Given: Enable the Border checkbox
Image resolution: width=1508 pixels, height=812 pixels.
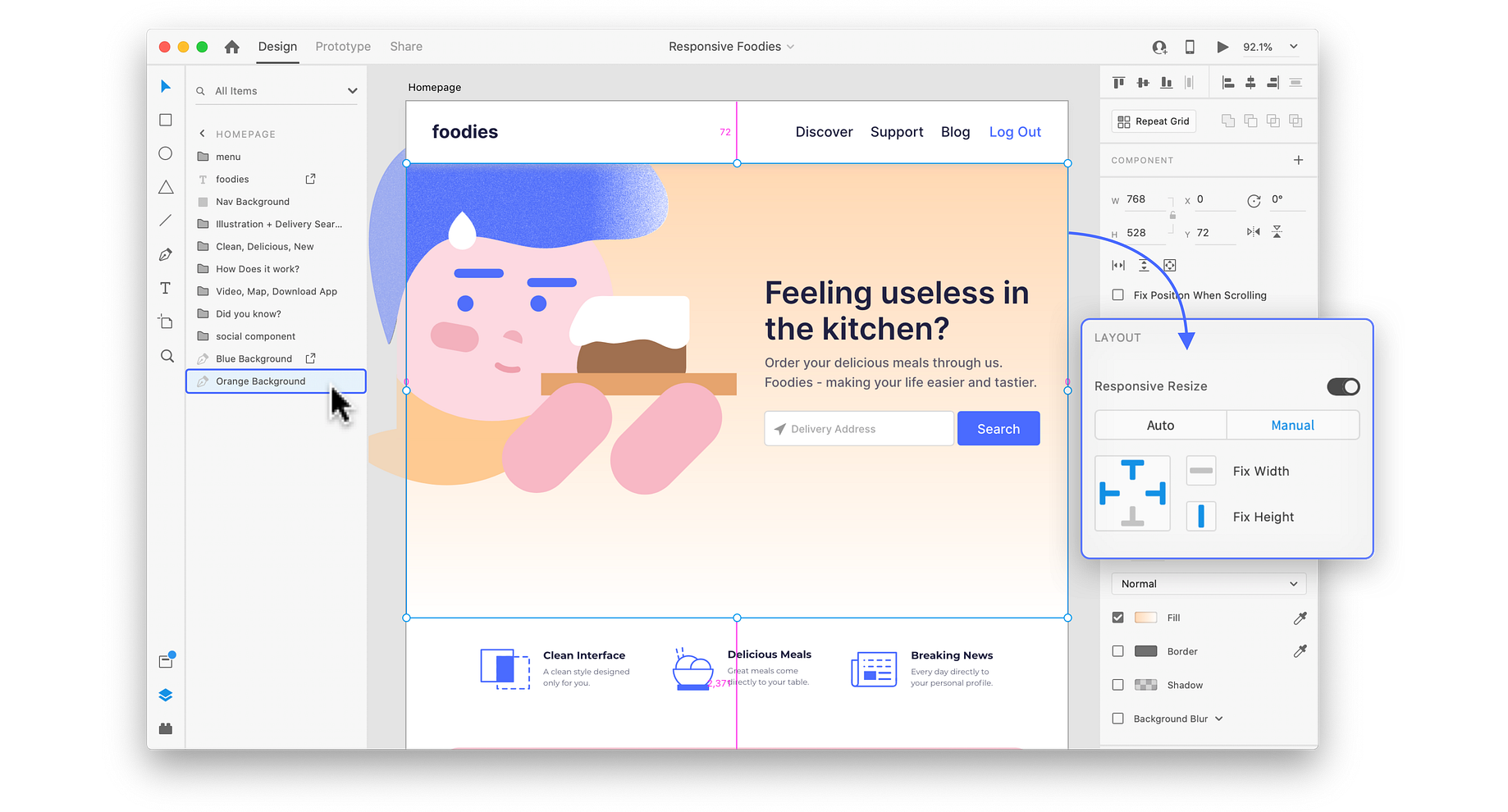Looking at the screenshot, I should point(1117,650).
